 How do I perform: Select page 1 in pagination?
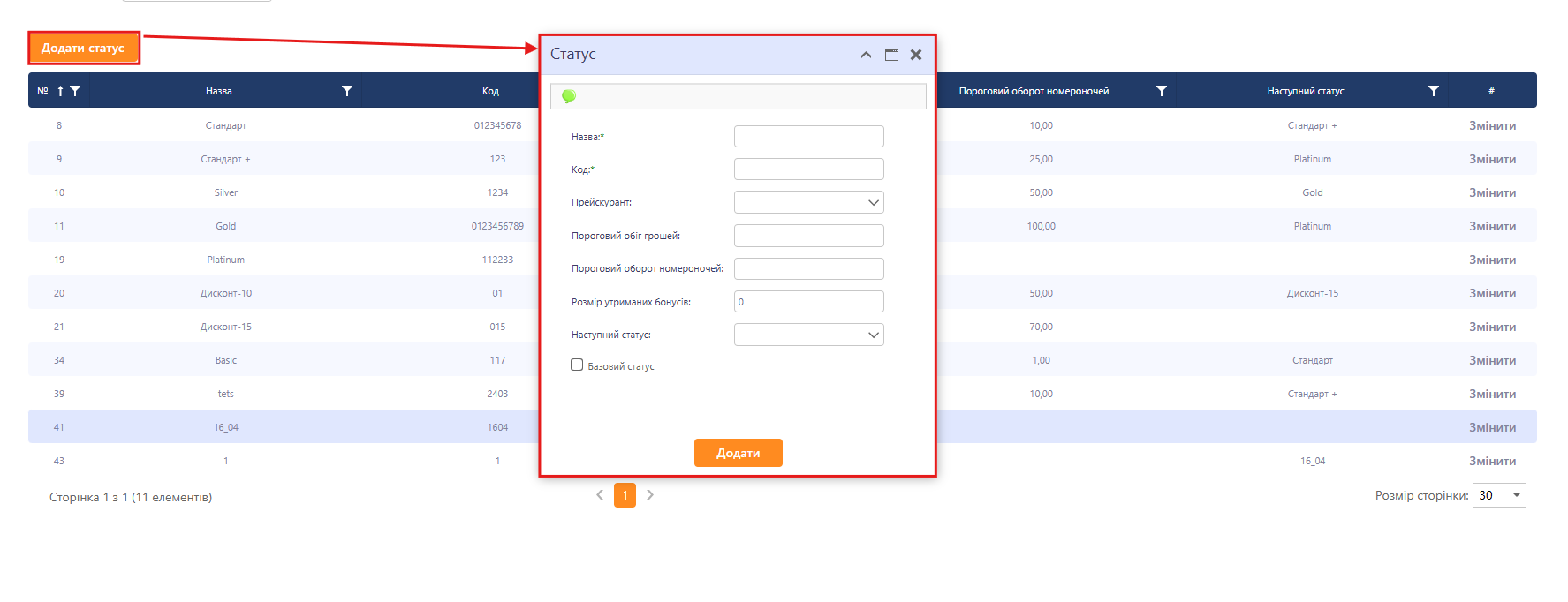pos(625,495)
